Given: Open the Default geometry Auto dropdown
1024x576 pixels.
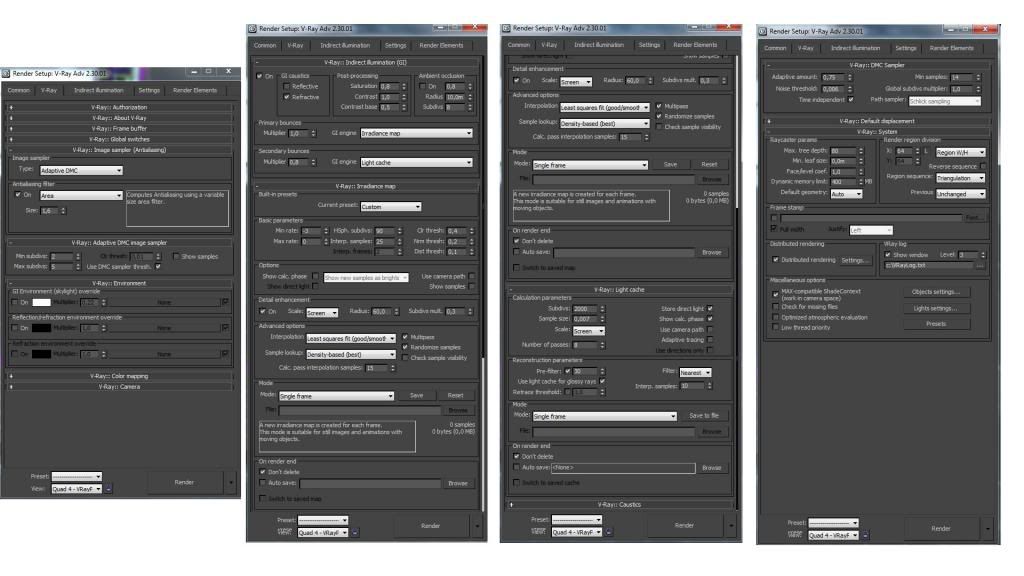Looking at the screenshot, I should 846,194.
